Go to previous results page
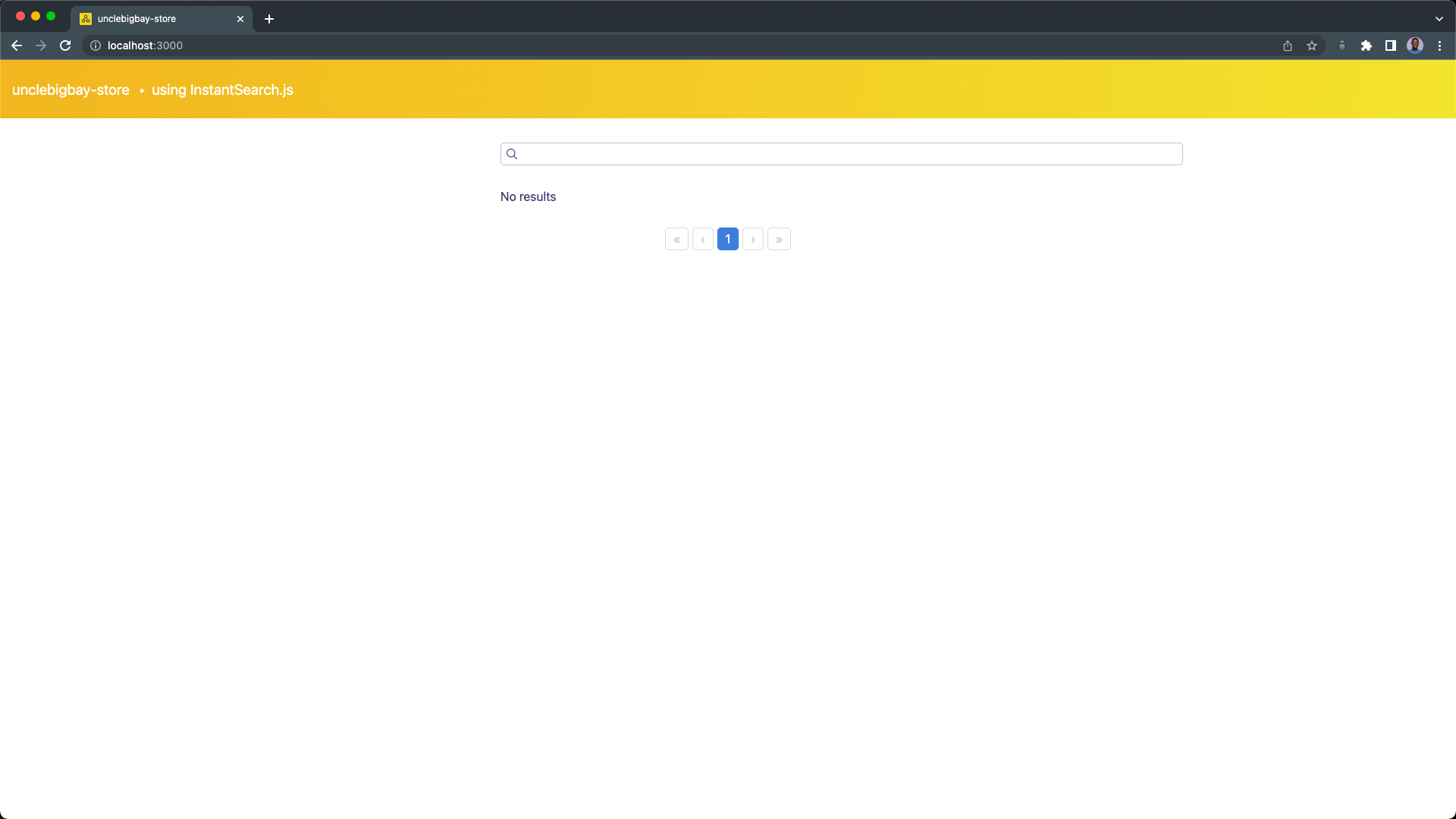Image resolution: width=1456 pixels, height=819 pixels. pos(703,239)
